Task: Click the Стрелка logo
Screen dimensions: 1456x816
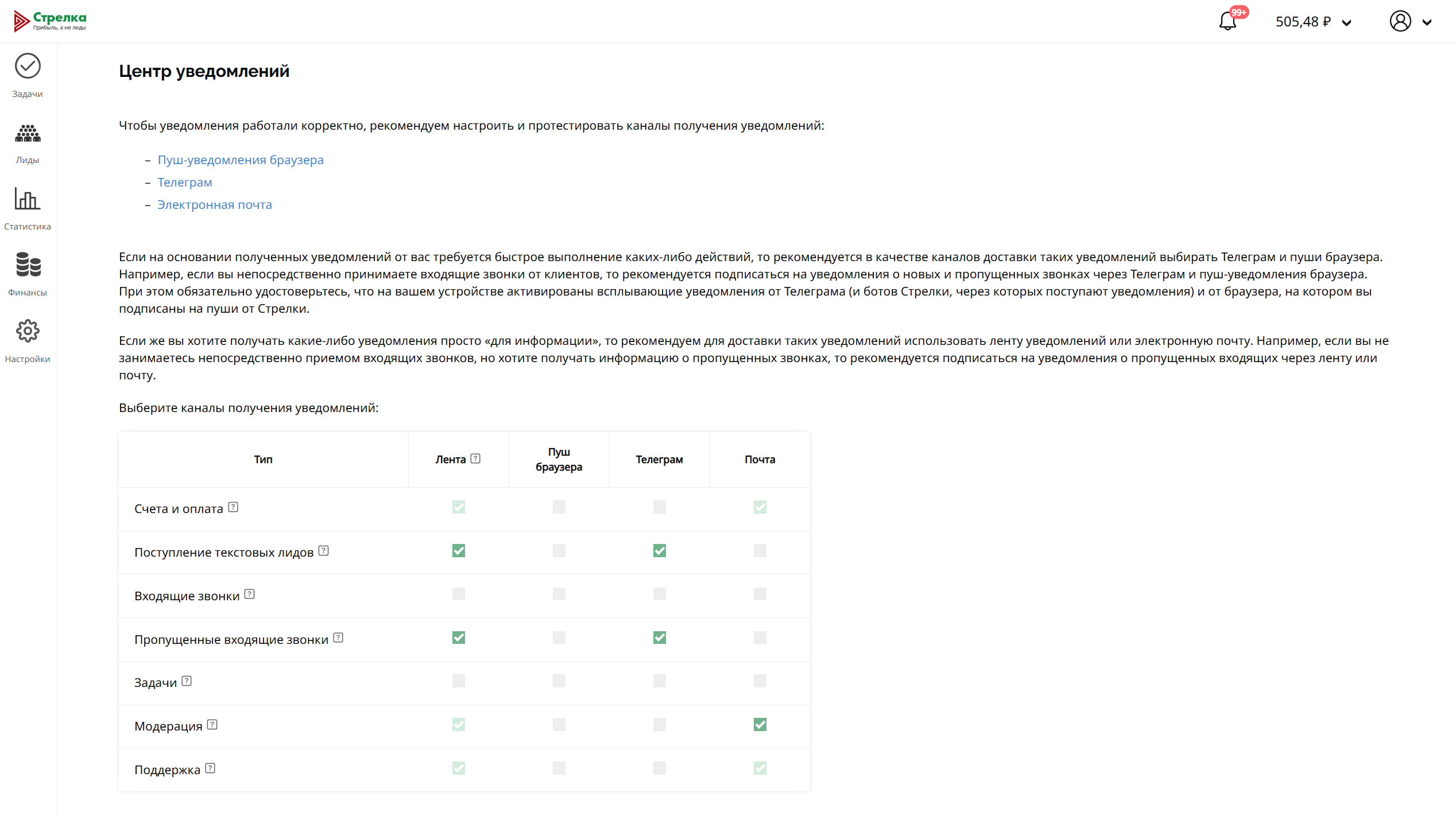Action: [51, 21]
